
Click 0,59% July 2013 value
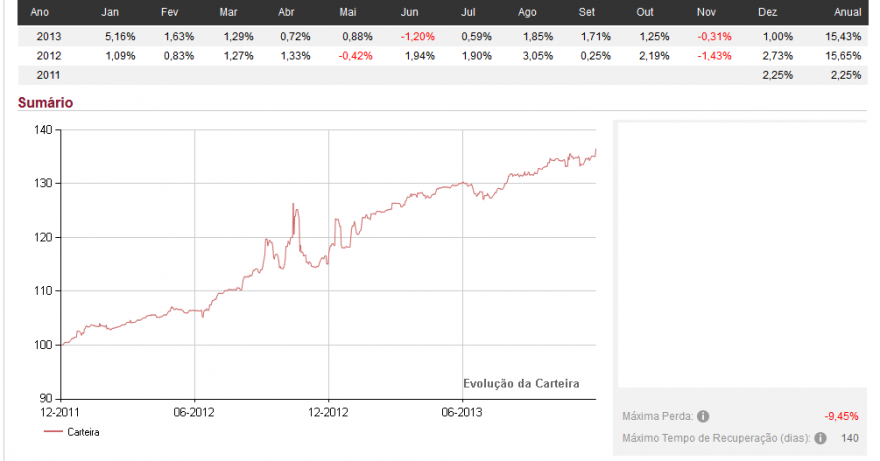476,36
